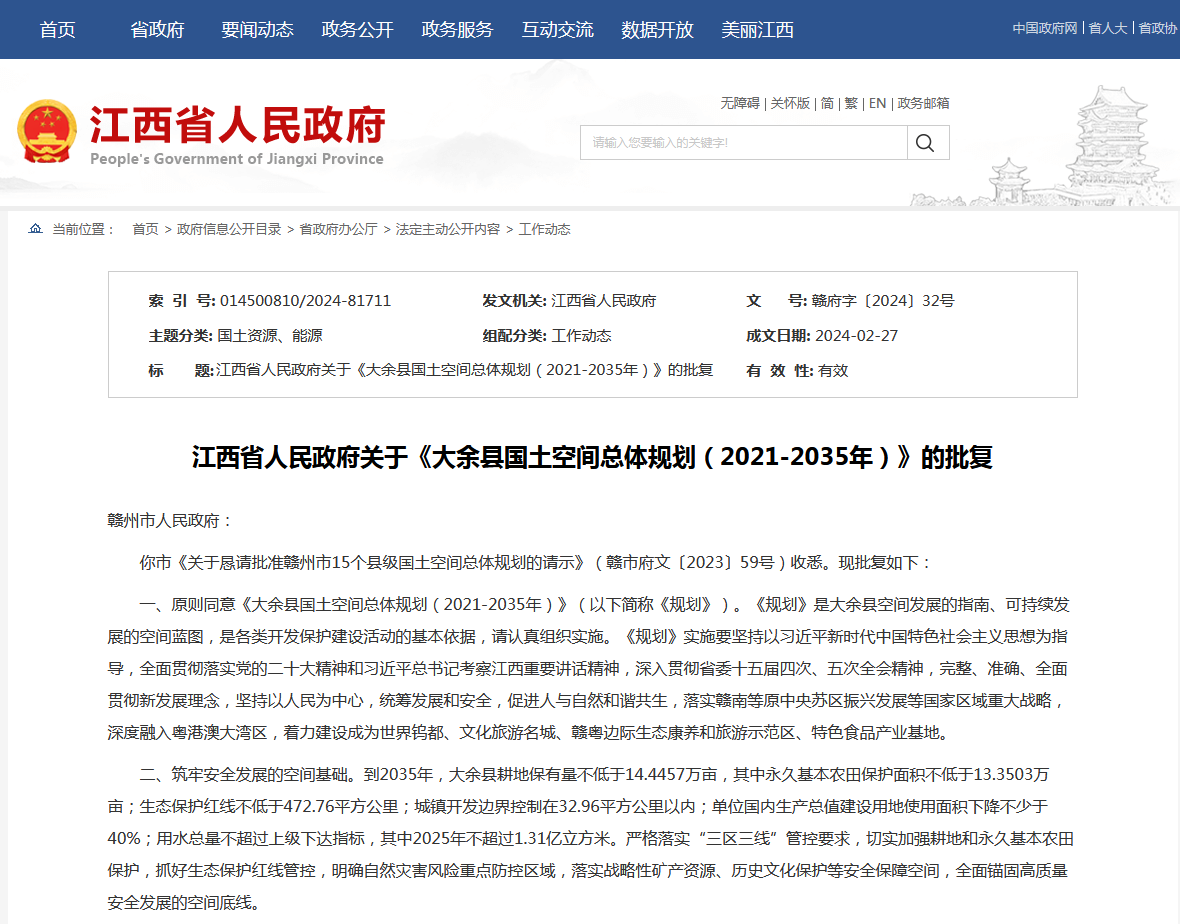The width and height of the screenshot is (1180, 924).
Task: Turn on 关怀版 care mode
Action: (790, 103)
